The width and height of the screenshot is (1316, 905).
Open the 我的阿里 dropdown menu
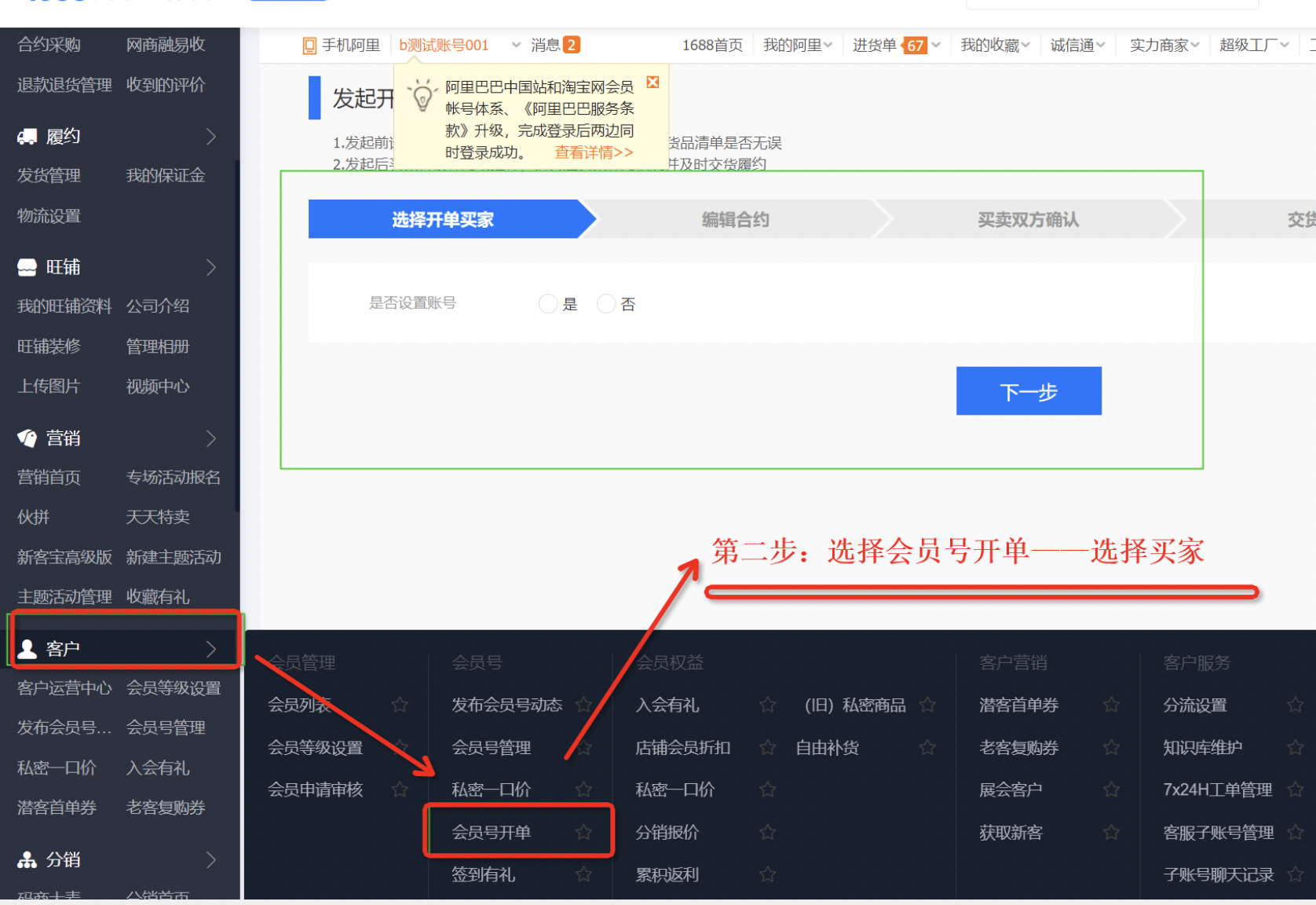pos(797,46)
